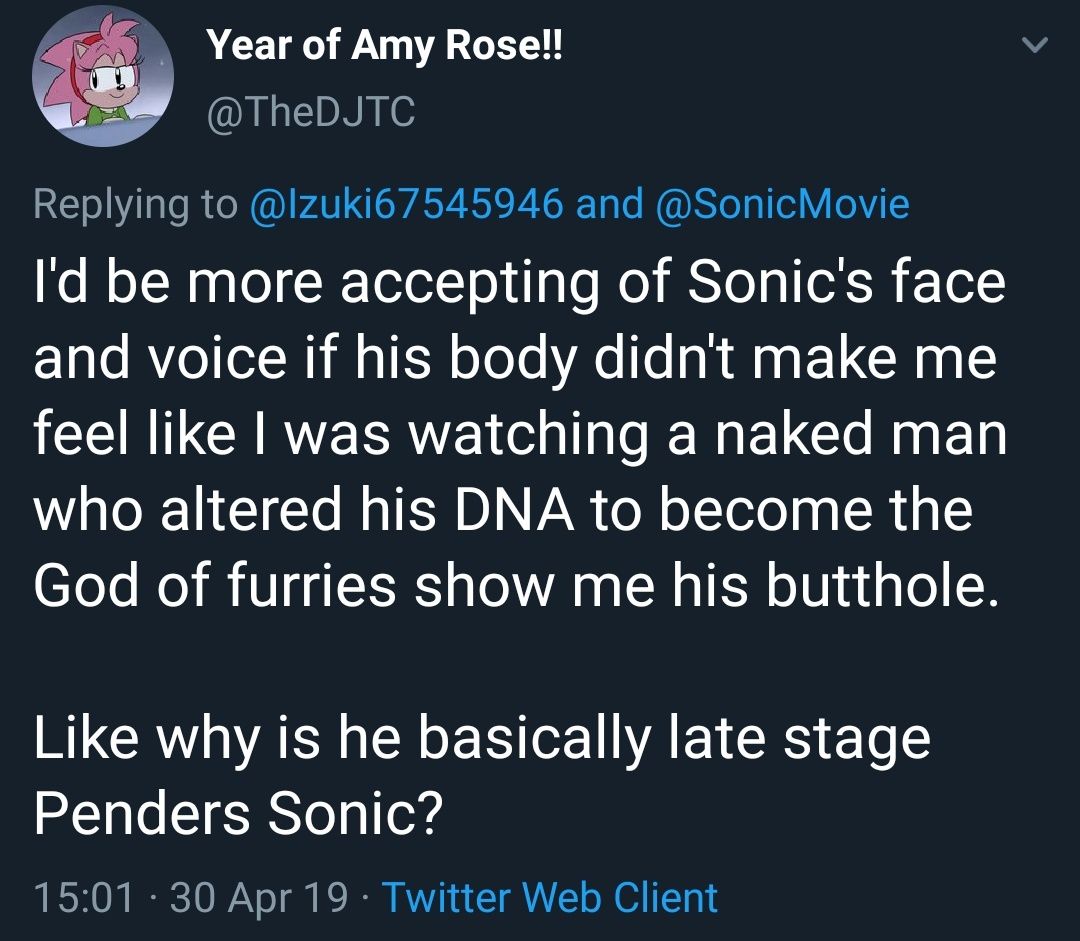
Task: Click the Amy Rose profile avatar
Action: coord(104,79)
